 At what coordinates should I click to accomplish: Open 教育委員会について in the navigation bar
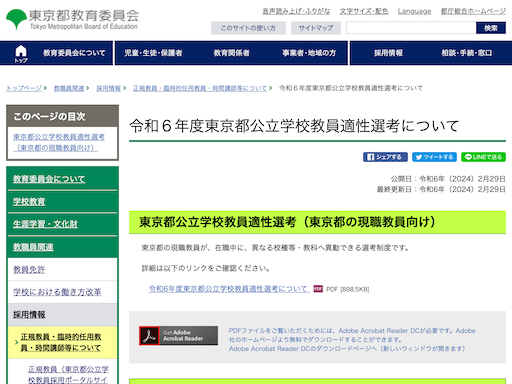point(74,53)
